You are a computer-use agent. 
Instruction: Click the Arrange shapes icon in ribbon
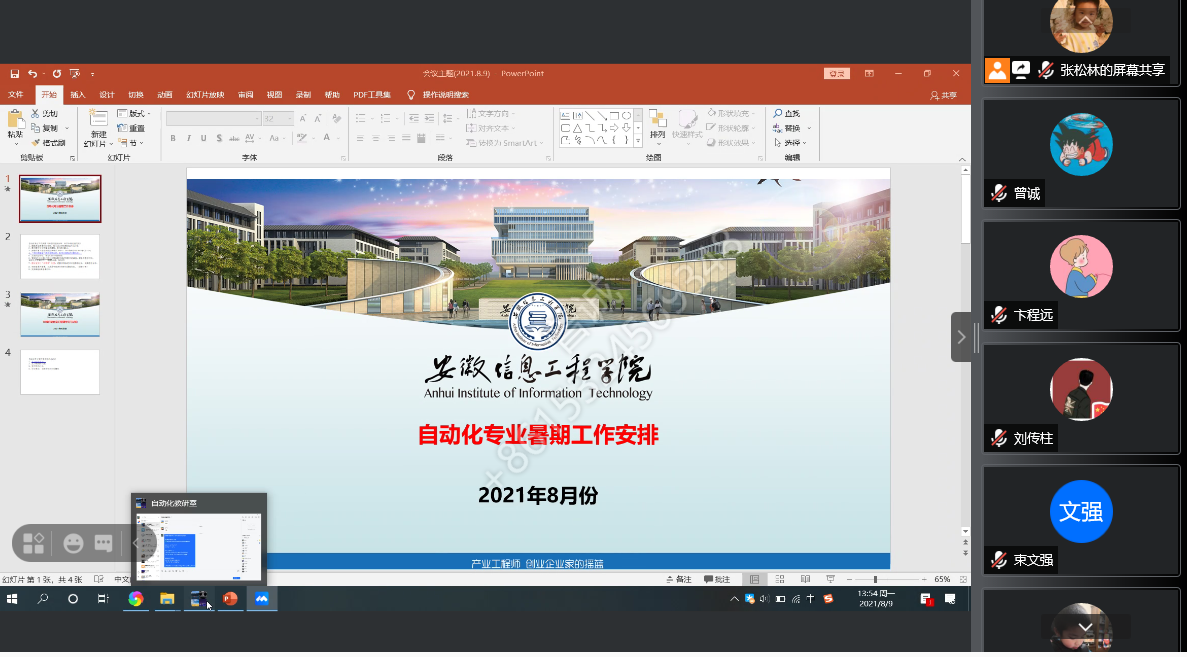657,124
